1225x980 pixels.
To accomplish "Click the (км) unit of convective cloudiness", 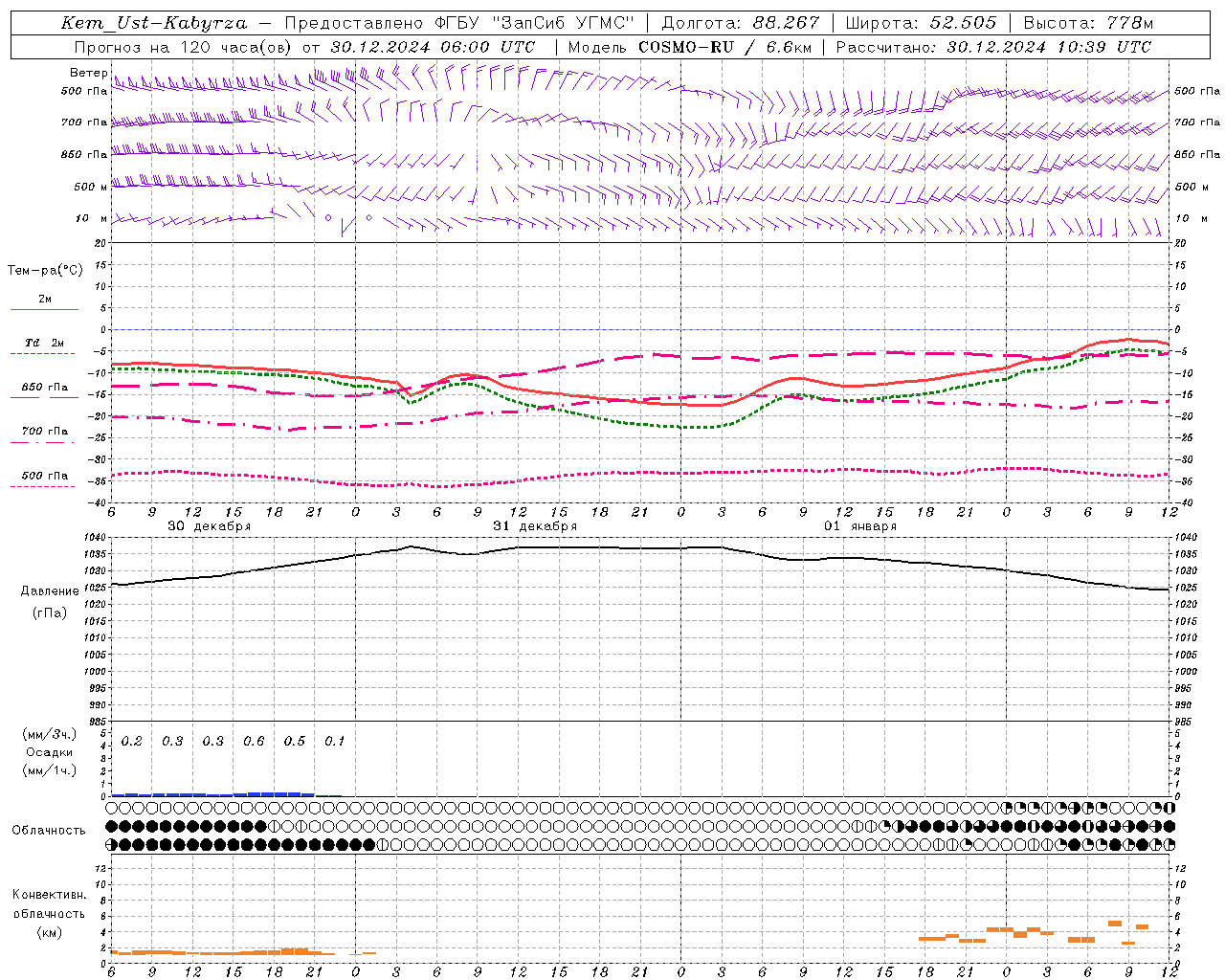I will (49, 932).
